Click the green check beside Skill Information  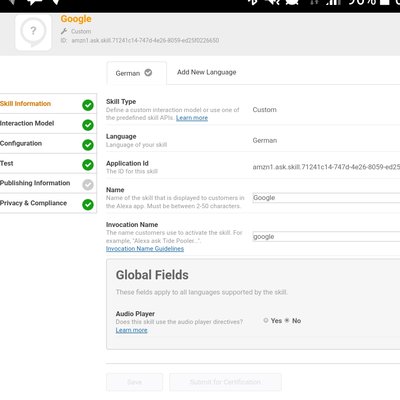88,105
